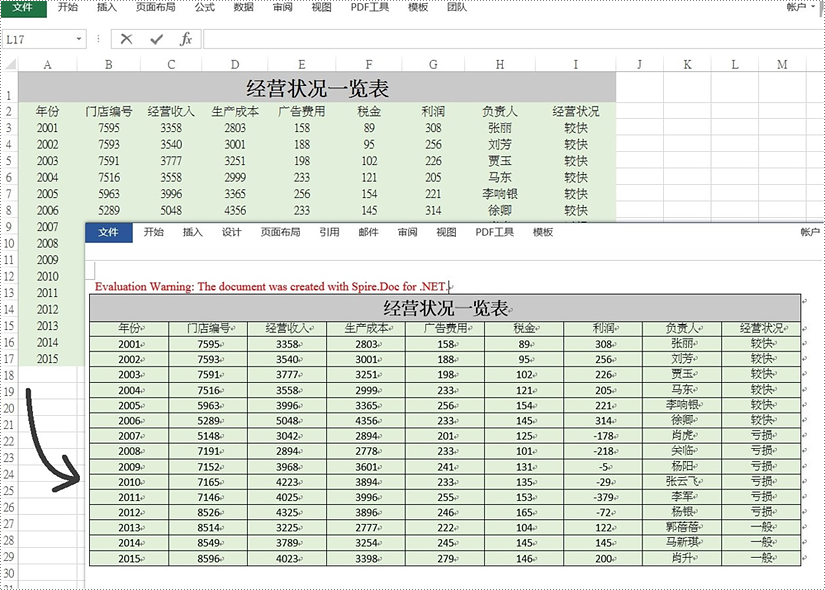The width and height of the screenshot is (825, 590).
Task: Click Word table cell 郭蓓蓓
Action: click(x=682, y=527)
